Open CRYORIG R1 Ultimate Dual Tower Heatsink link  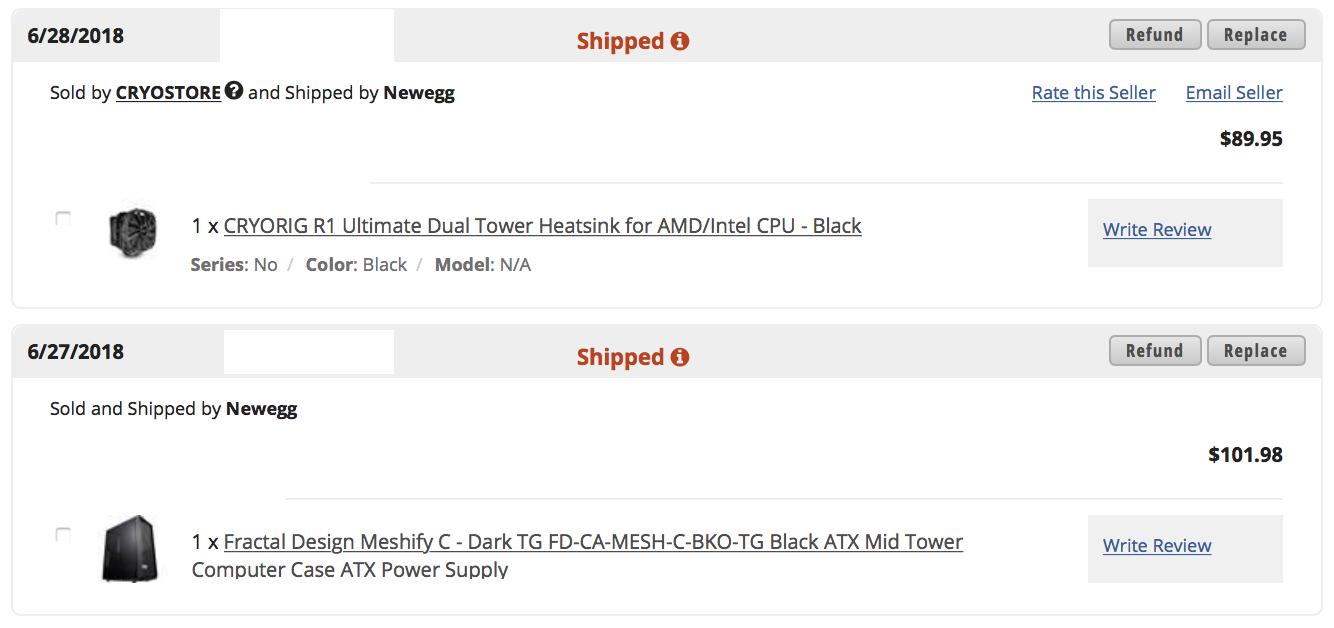[542, 226]
